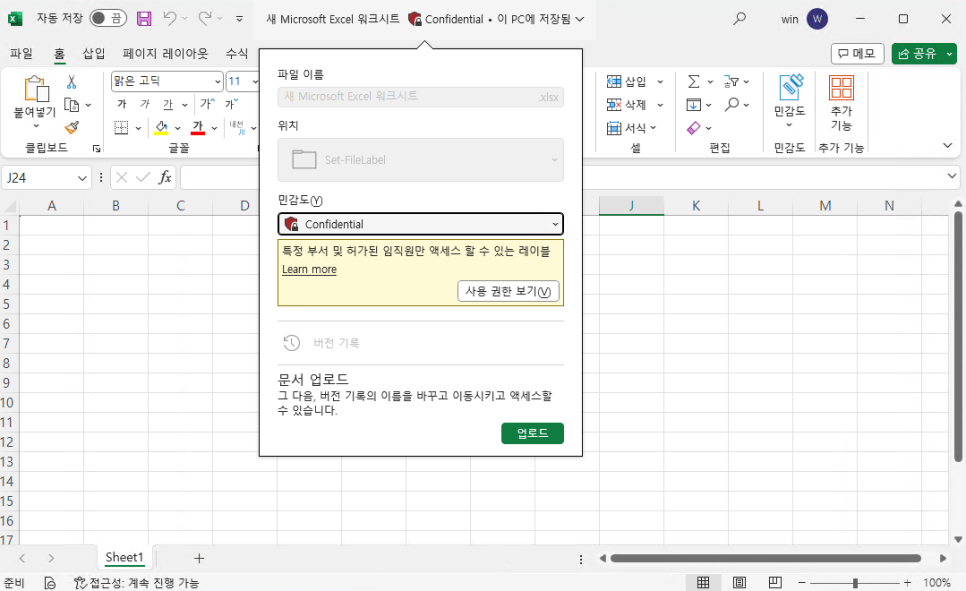Expand the 붙여넣기 paste options arrow
The image size is (966, 591).
[36, 126]
